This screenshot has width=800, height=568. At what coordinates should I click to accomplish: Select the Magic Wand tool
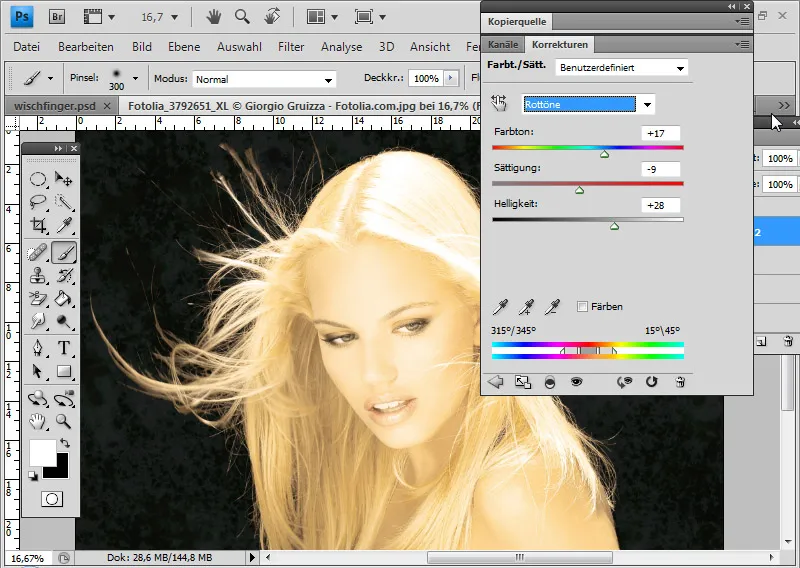64,202
